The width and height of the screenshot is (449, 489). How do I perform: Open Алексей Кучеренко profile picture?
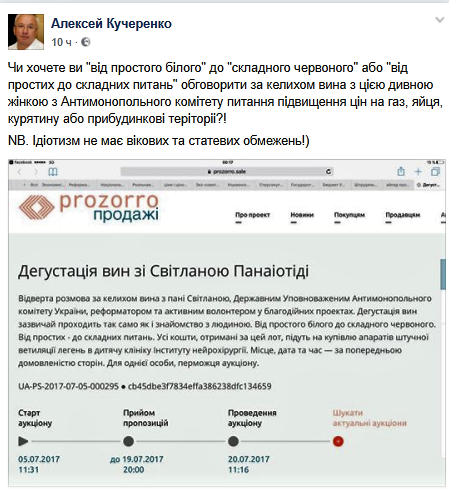pos(26,32)
